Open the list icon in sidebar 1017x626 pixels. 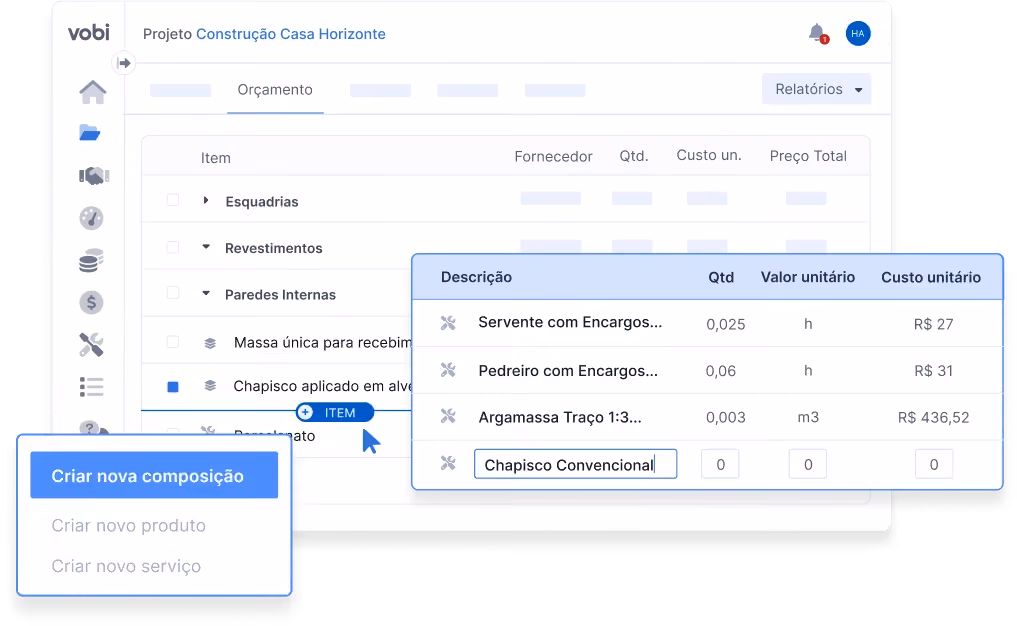click(91, 387)
